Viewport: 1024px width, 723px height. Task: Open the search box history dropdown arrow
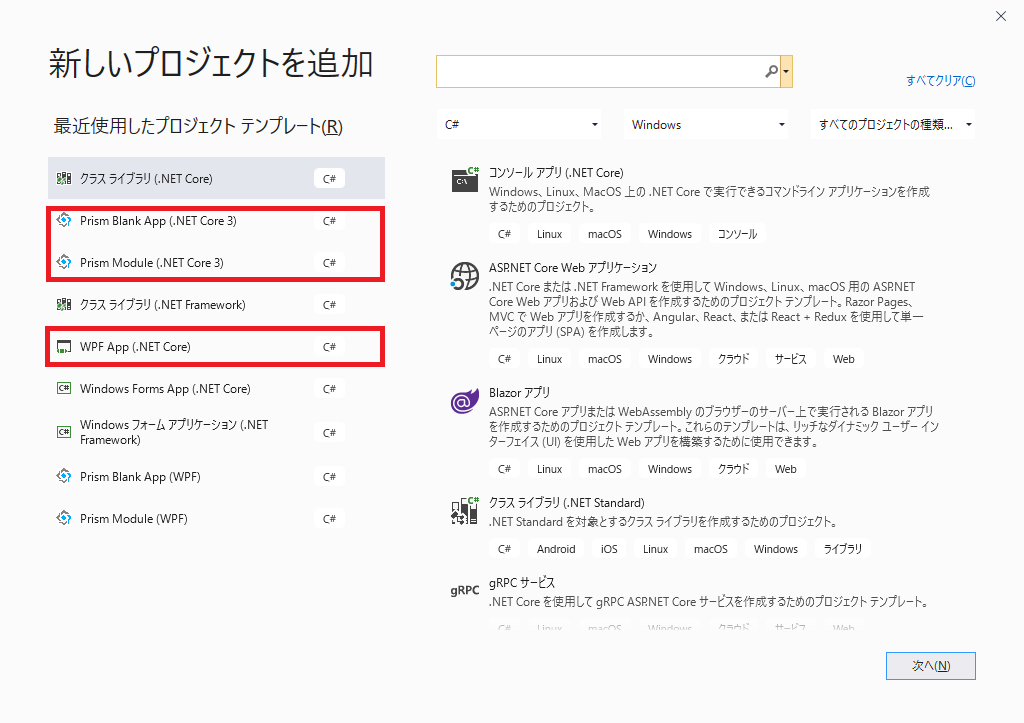[786, 71]
